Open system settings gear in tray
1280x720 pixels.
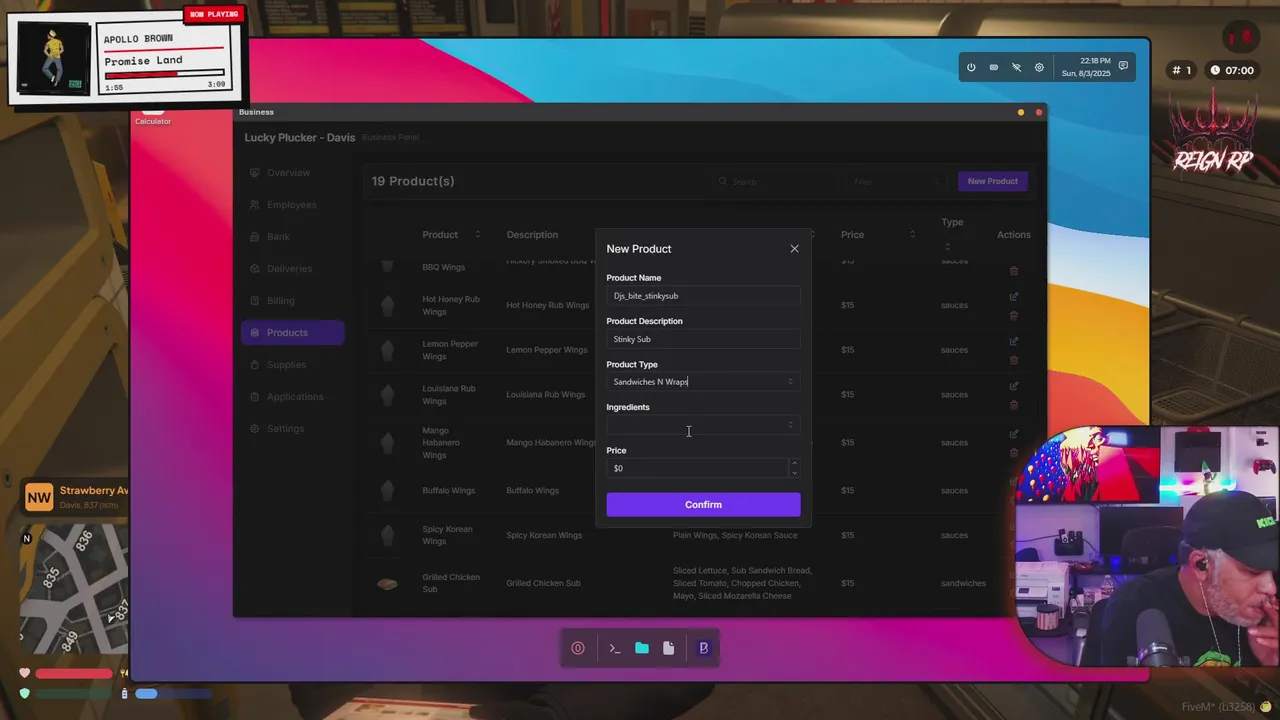pos(1039,67)
